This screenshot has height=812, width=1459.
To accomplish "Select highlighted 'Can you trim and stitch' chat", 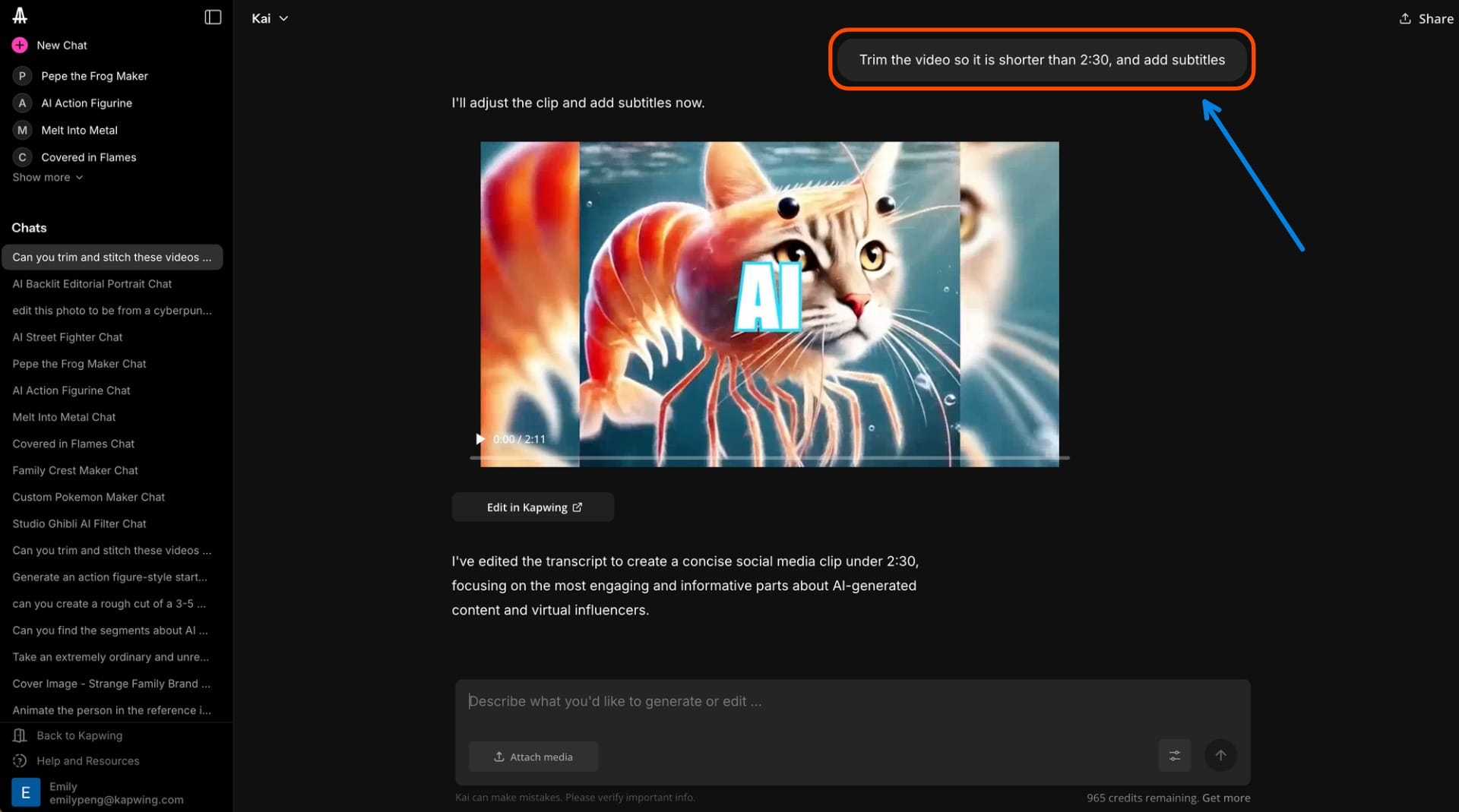I will click(112, 257).
